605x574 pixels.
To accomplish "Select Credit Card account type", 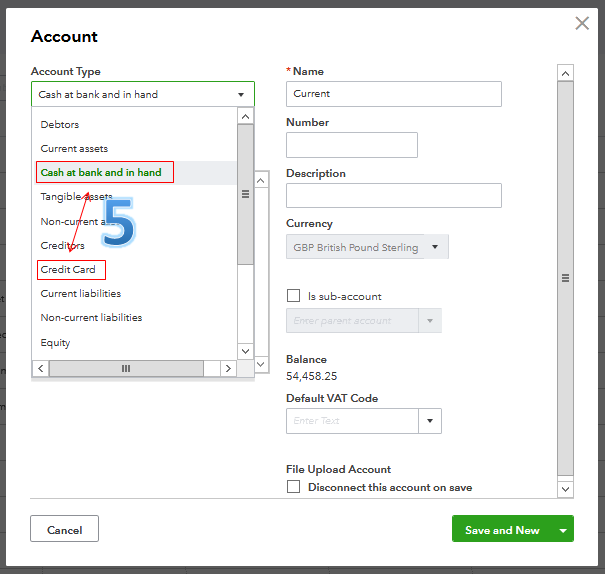I will (x=69, y=270).
